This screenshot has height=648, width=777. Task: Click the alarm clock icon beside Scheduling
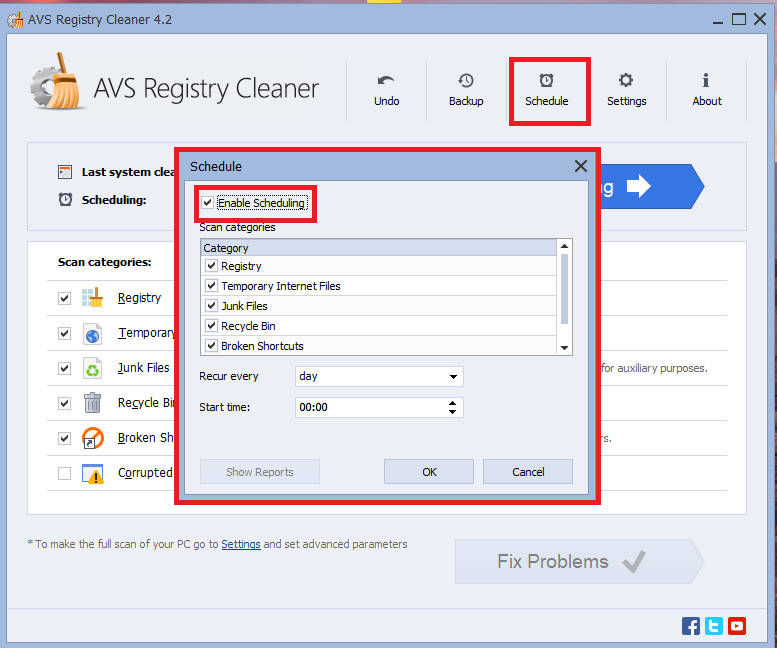tap(65, 199)
